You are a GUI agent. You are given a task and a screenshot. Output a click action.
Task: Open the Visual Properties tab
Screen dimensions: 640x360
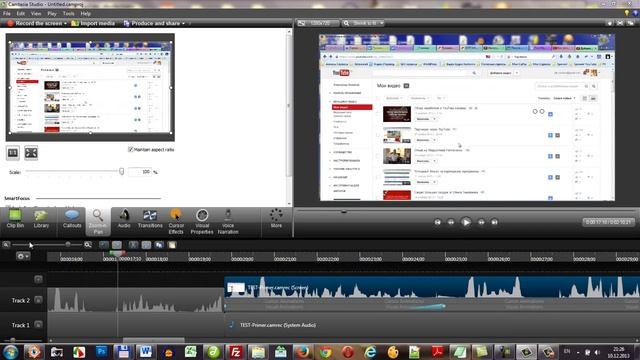pos(202,222)
